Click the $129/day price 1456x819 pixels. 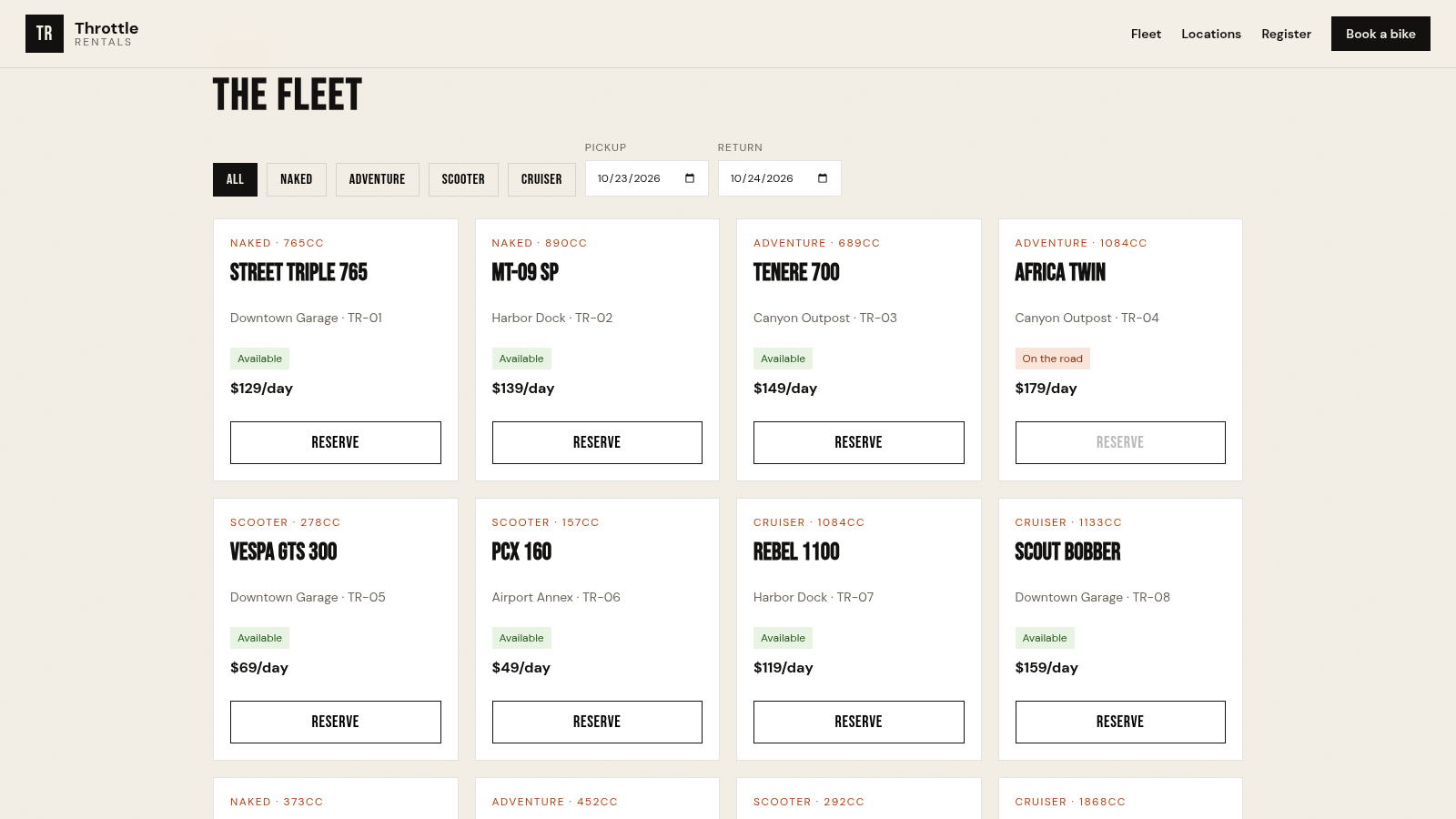pos(261,389)
